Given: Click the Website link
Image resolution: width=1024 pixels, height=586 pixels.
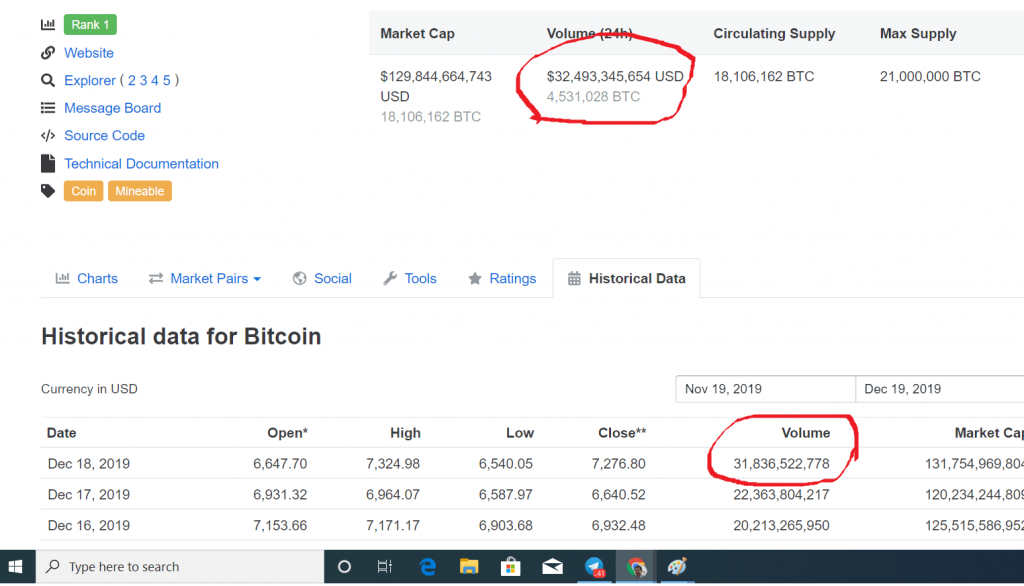Looking at the screenshot, I should (x=89, y=53).
